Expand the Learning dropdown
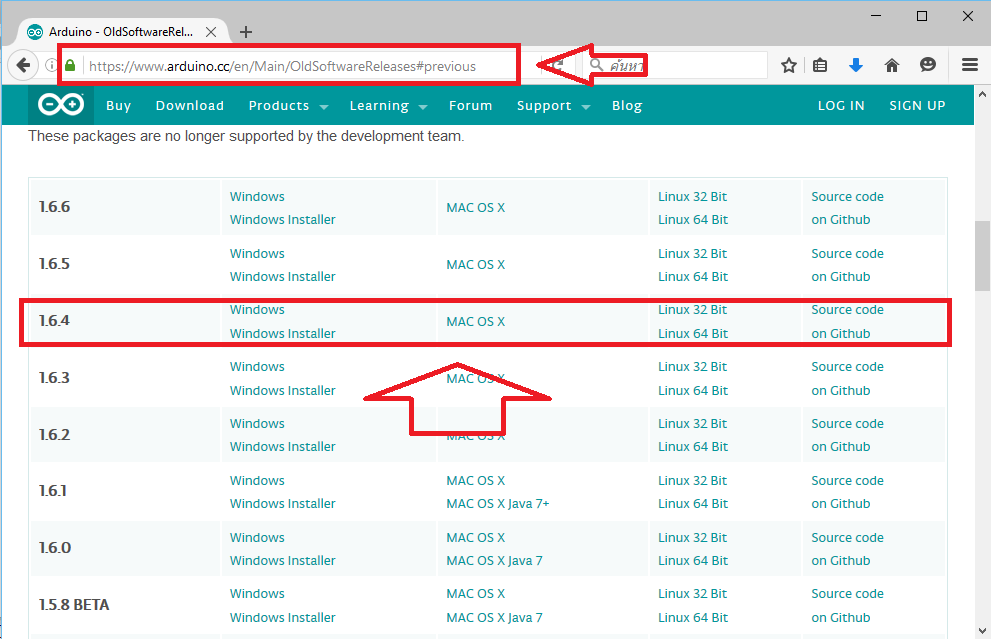Screen dimensions: 991x639 tap(388, 106)
